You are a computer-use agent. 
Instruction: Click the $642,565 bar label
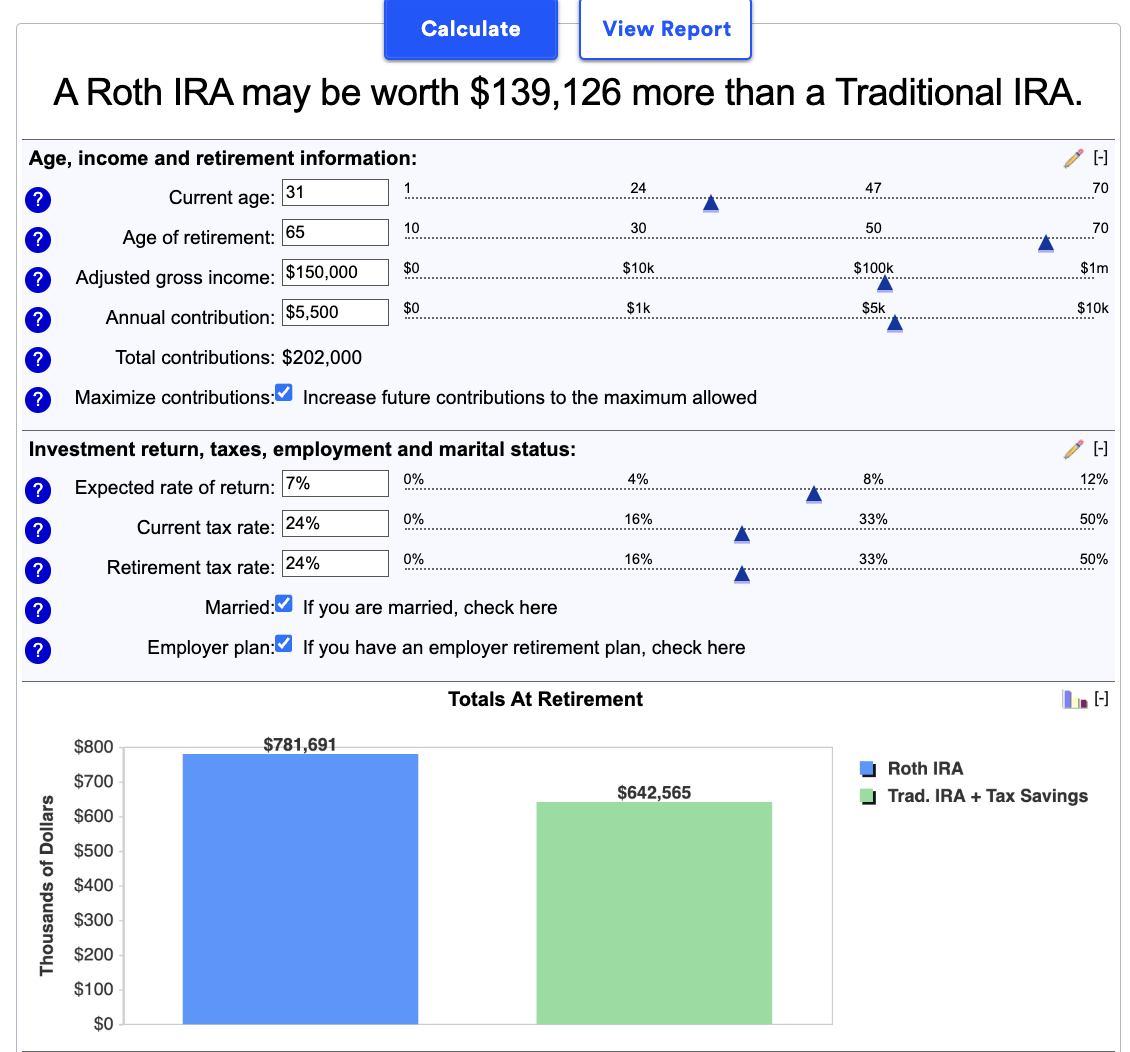click(x=654, y=793)
